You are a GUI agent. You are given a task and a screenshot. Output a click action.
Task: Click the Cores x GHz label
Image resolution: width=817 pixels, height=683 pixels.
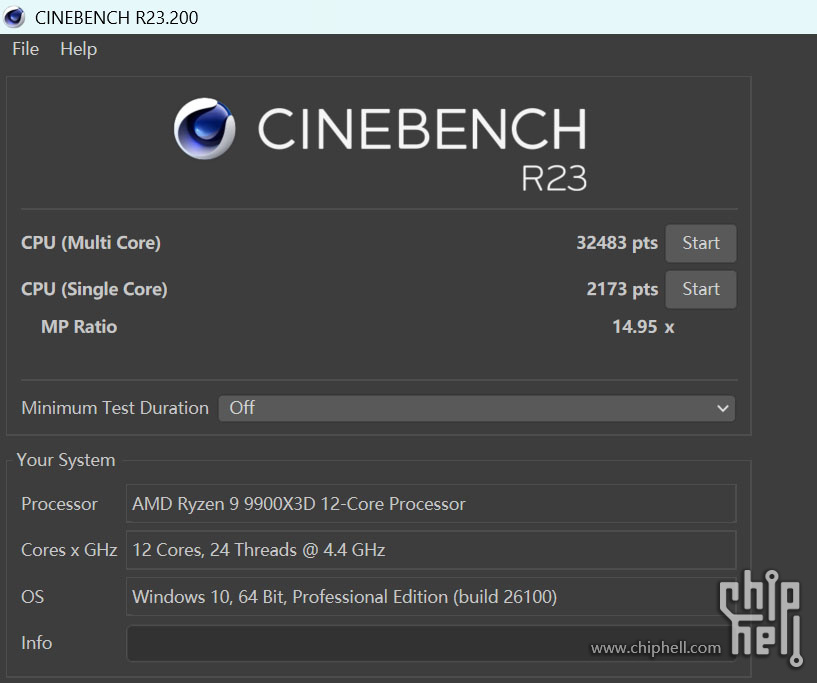[x=69, y=550]
